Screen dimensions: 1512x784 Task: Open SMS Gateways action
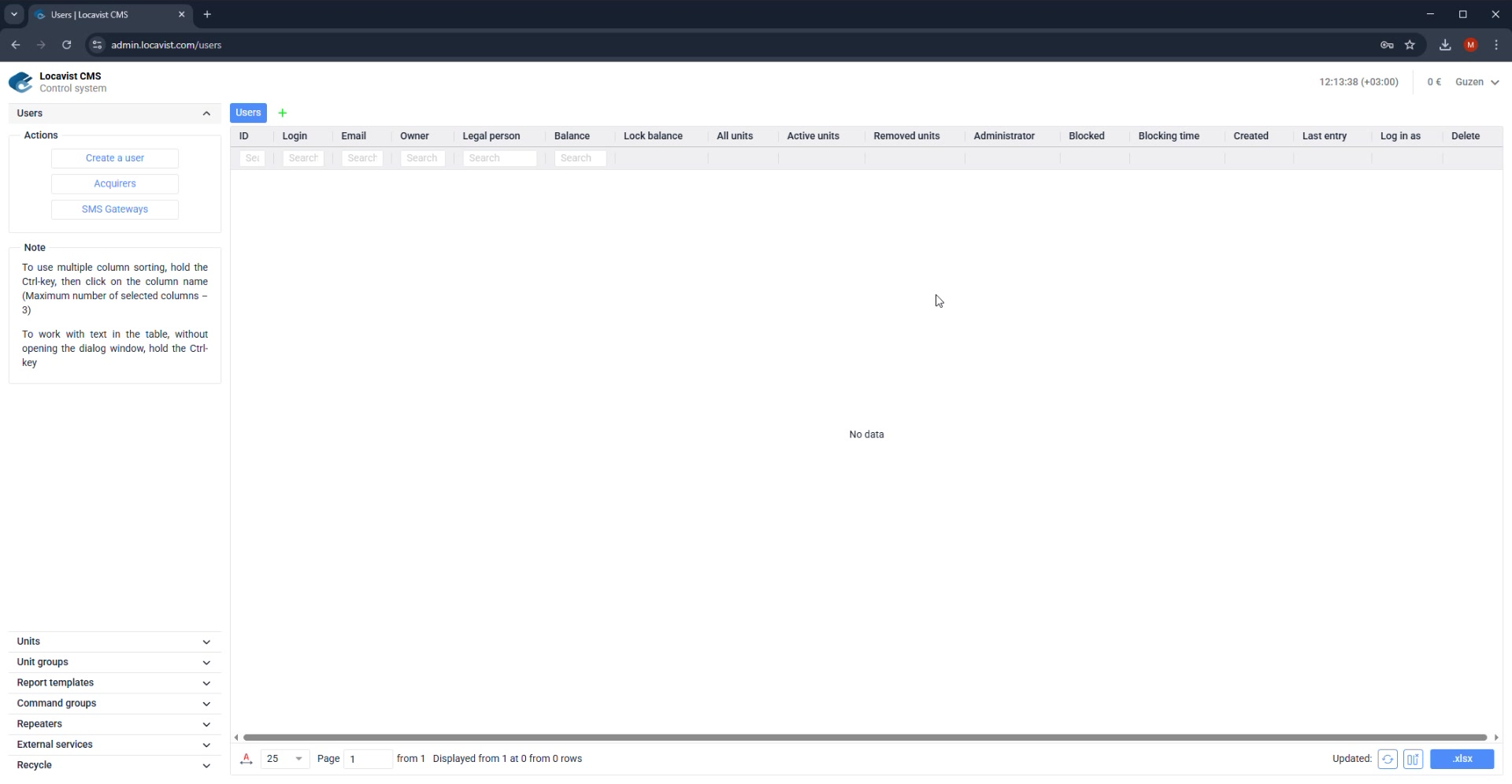115,209
